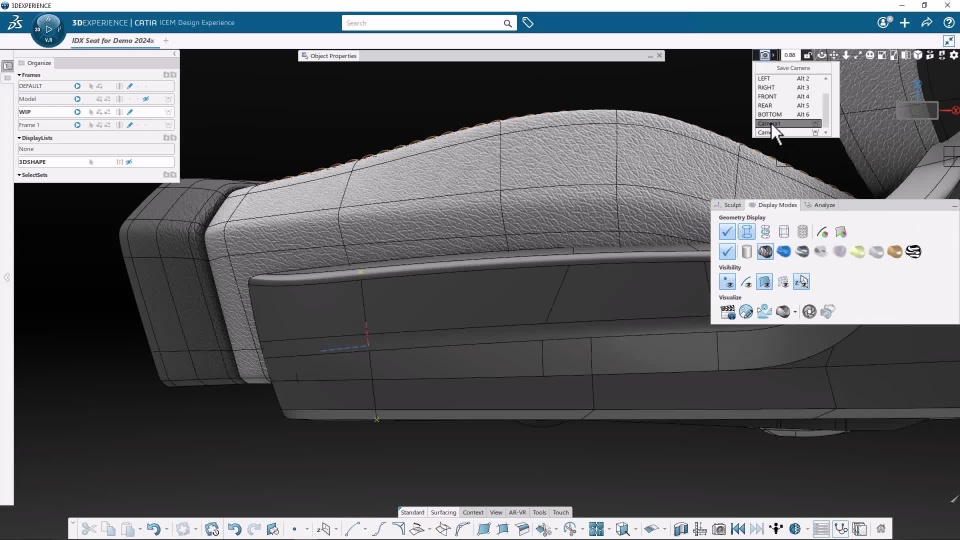Open the Analyze tab
The image size is (960, 540).
[x=820, y=205]
